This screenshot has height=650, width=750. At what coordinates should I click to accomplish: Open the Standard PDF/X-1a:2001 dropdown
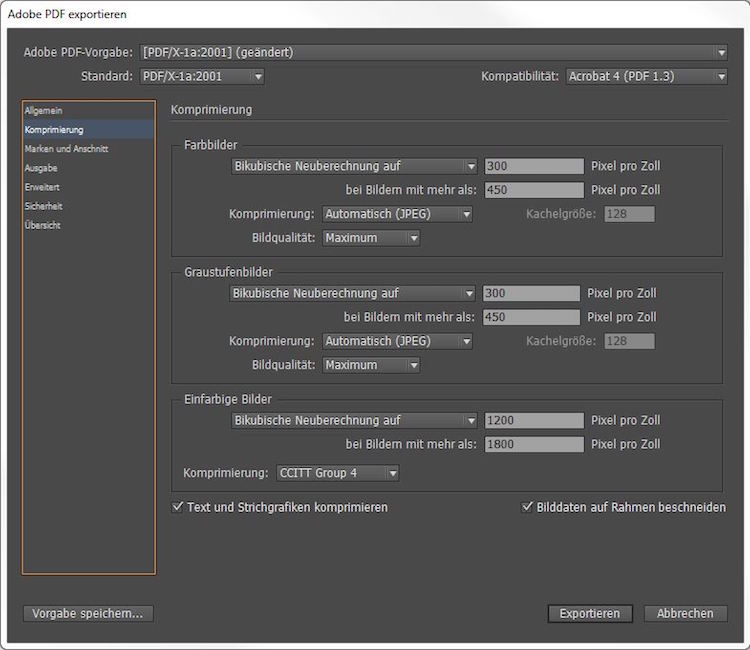point(202,77)
